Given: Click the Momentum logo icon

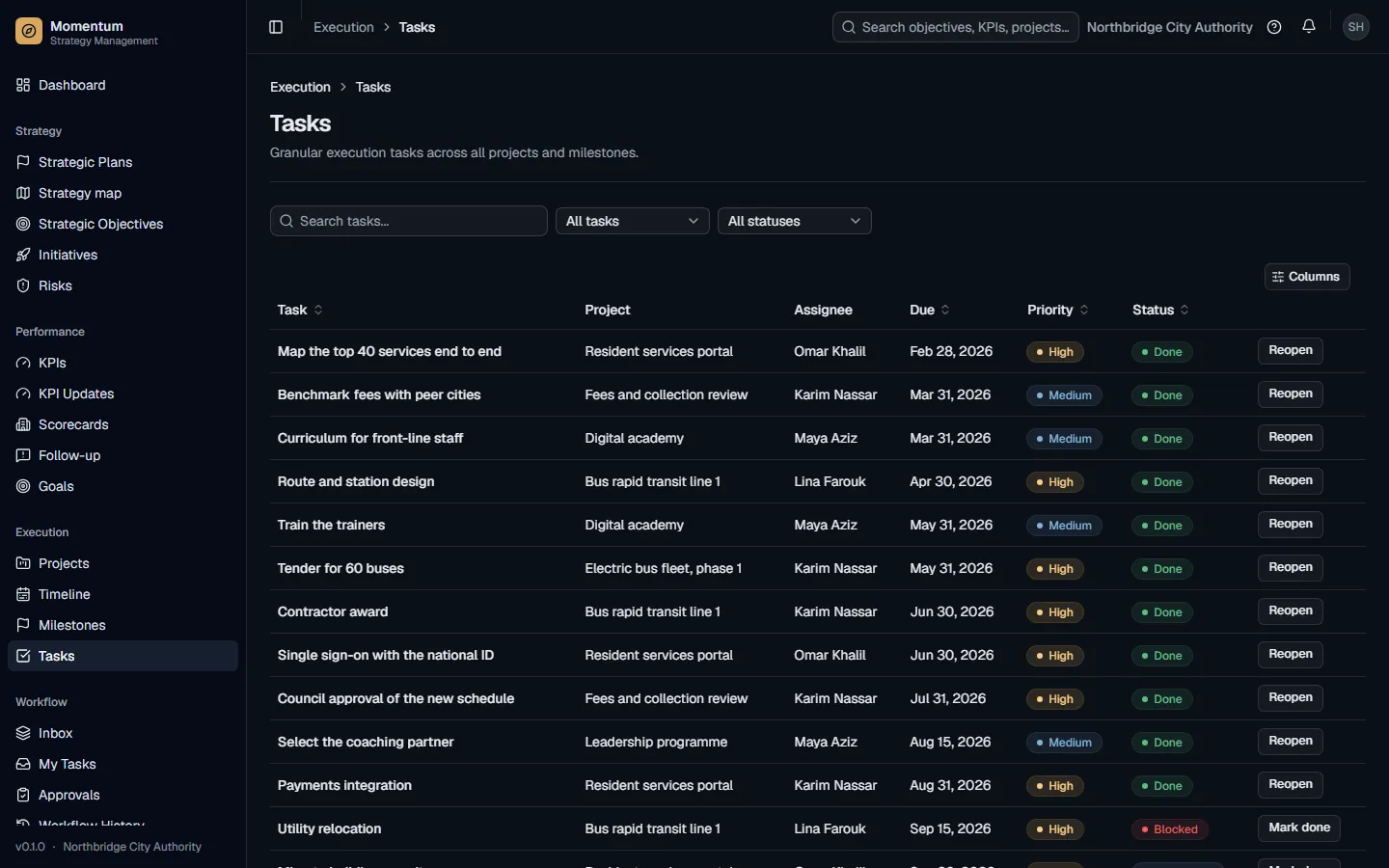Looking at the screenshot, I should 29,32.
